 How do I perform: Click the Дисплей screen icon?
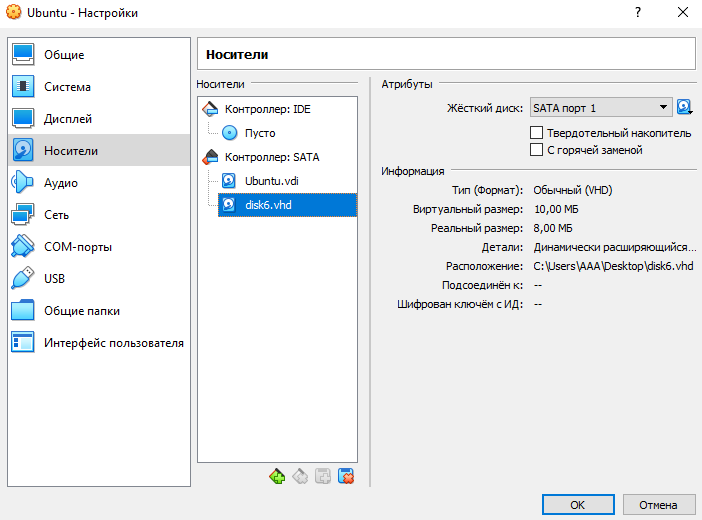click(x=22, y=119)
